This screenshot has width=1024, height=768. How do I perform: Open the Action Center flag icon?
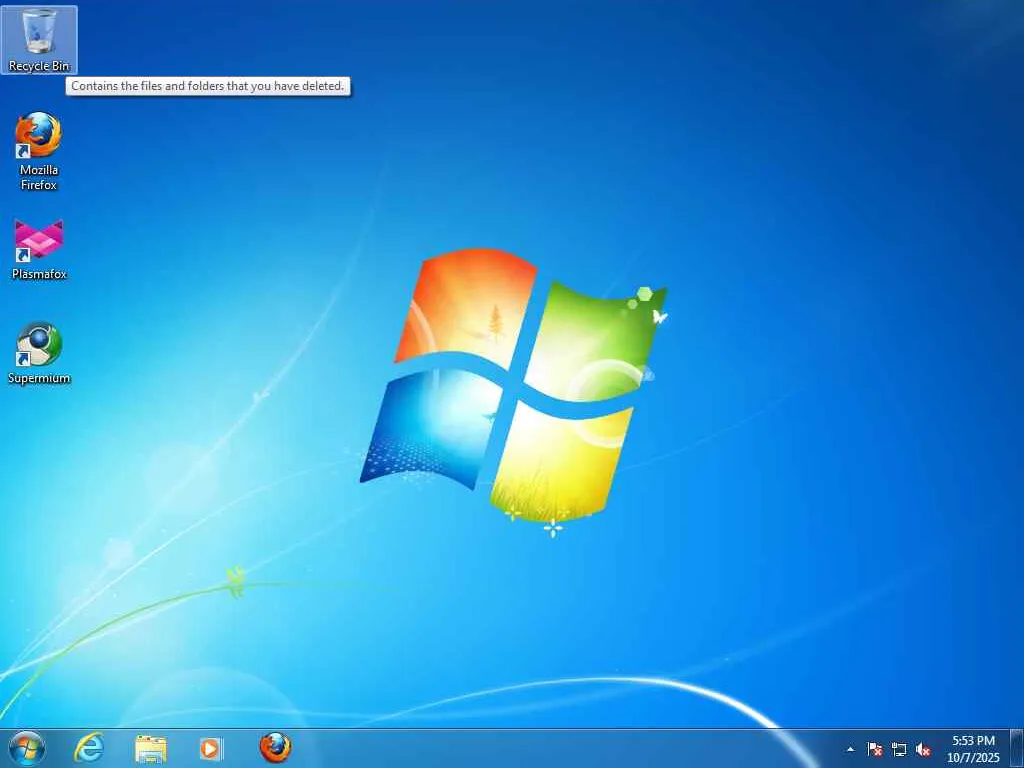click(x=874, y=749)
